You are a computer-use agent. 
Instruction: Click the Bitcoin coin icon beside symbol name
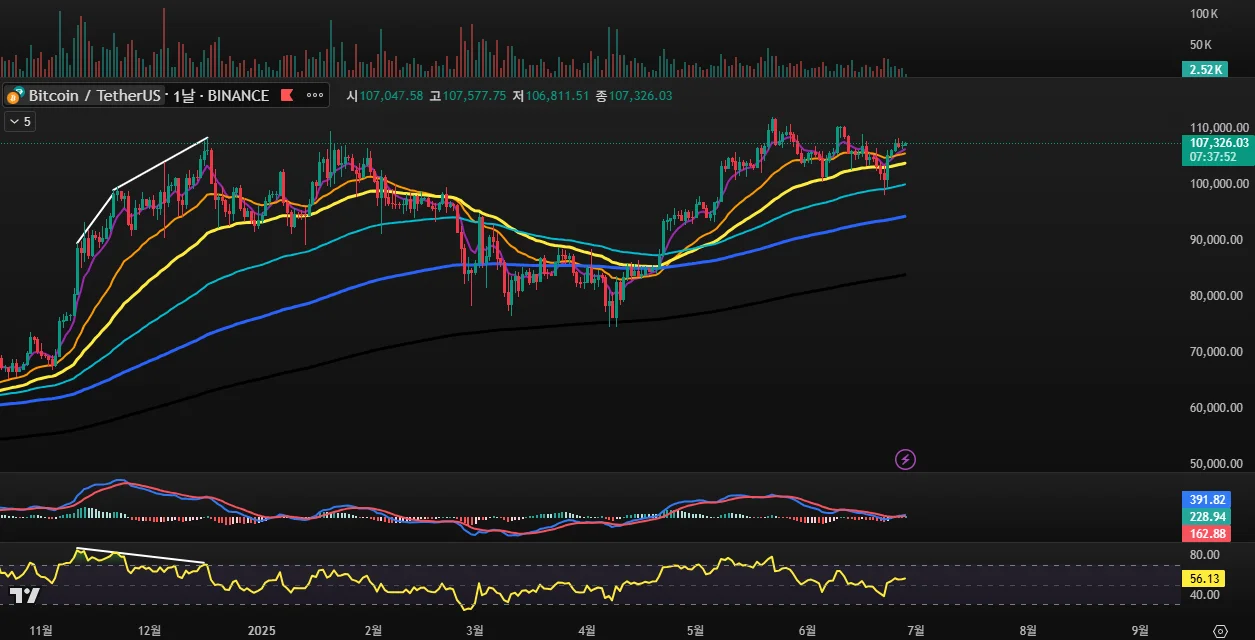(14, 97)
